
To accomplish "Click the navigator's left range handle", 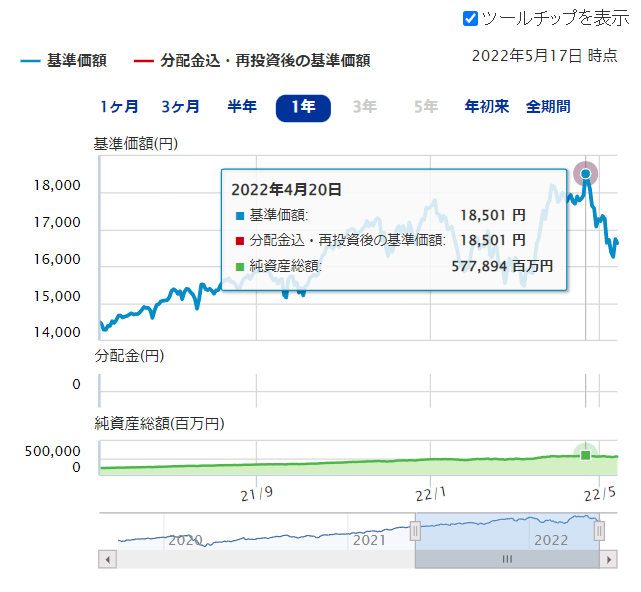I will tap(415, 532).
